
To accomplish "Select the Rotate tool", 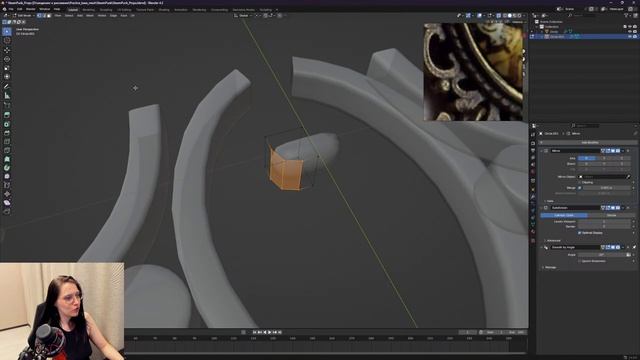I will click(7, 59).
